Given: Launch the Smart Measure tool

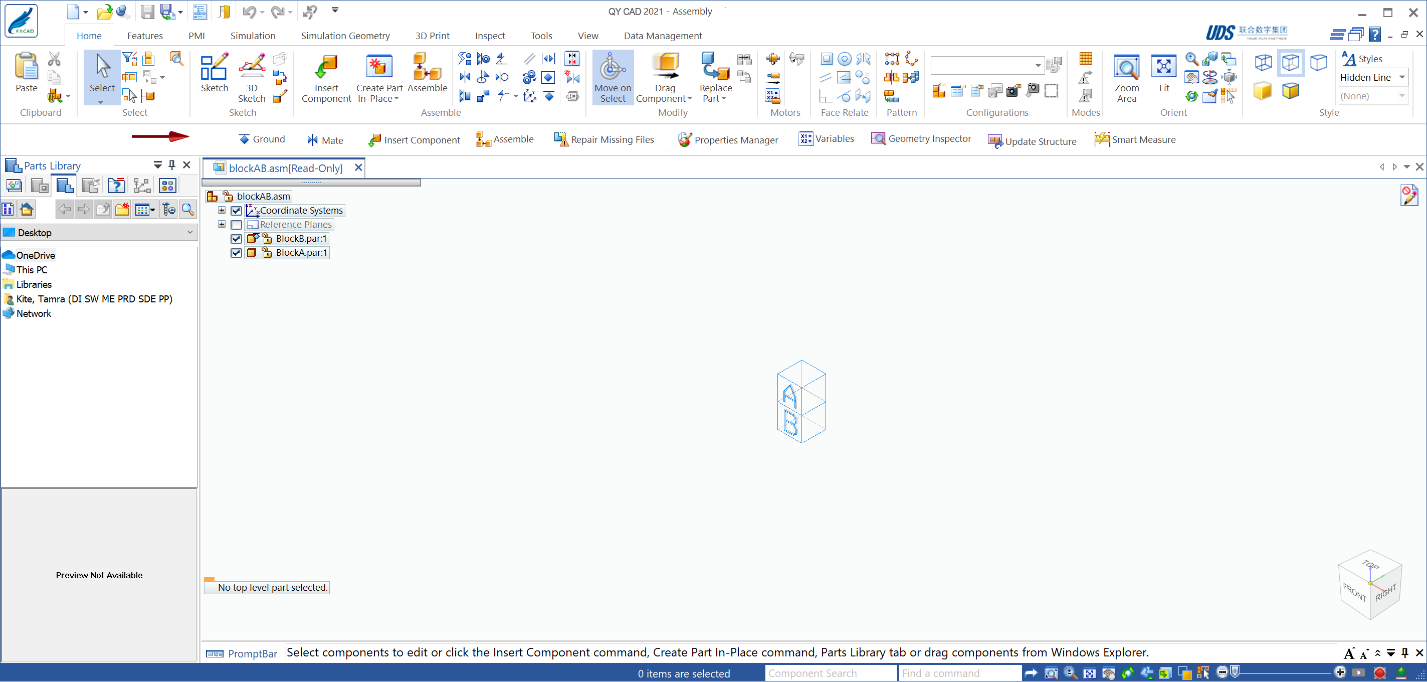Looking at the screenshot, I should click(x=1135, y=140).
